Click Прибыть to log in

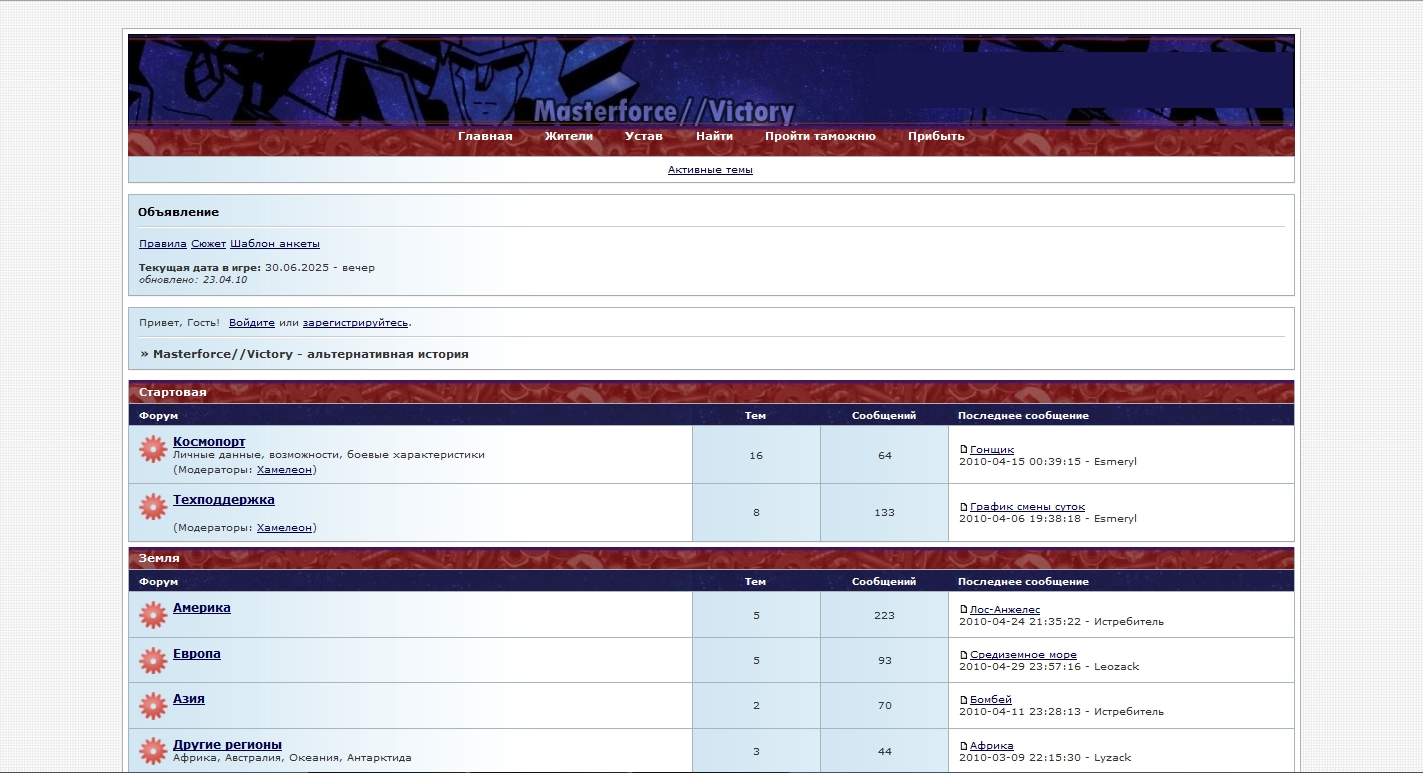(x=936, y=136)
